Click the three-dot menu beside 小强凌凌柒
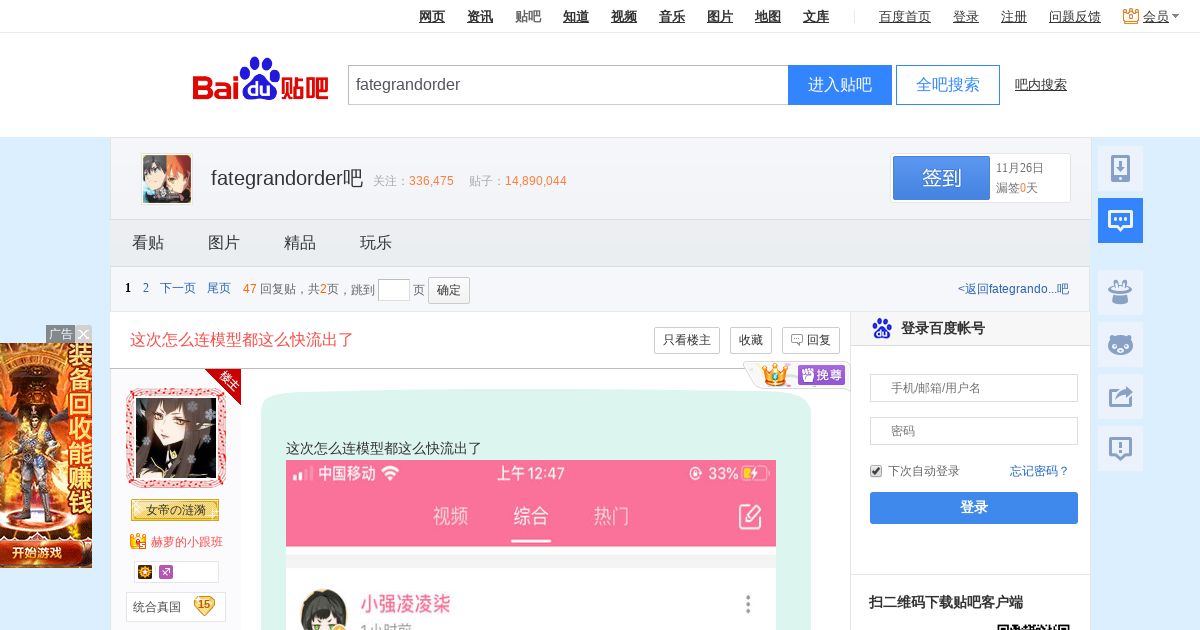Image resolution: width=1200 pixels, height=630 pixels. click(748, 604)
